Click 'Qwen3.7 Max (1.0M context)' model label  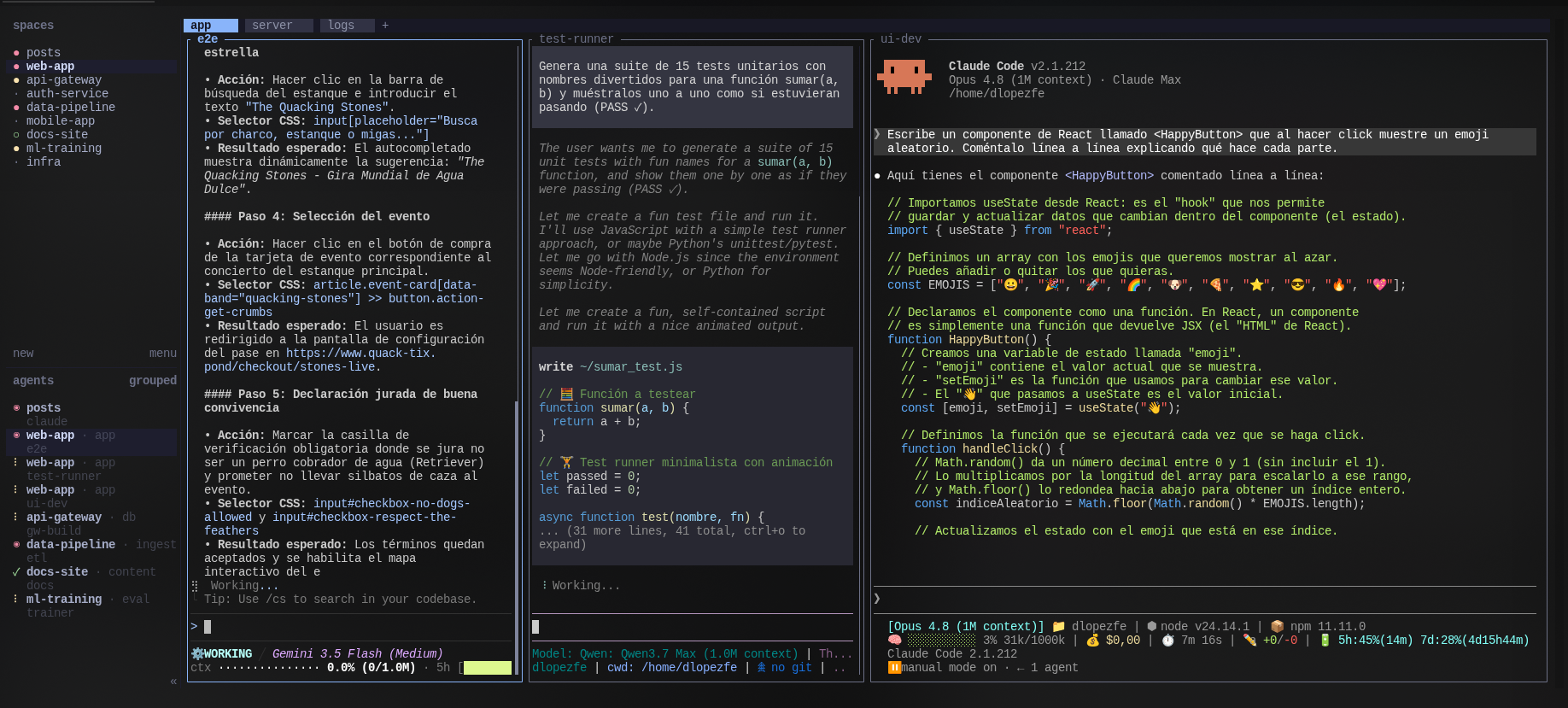710,654
